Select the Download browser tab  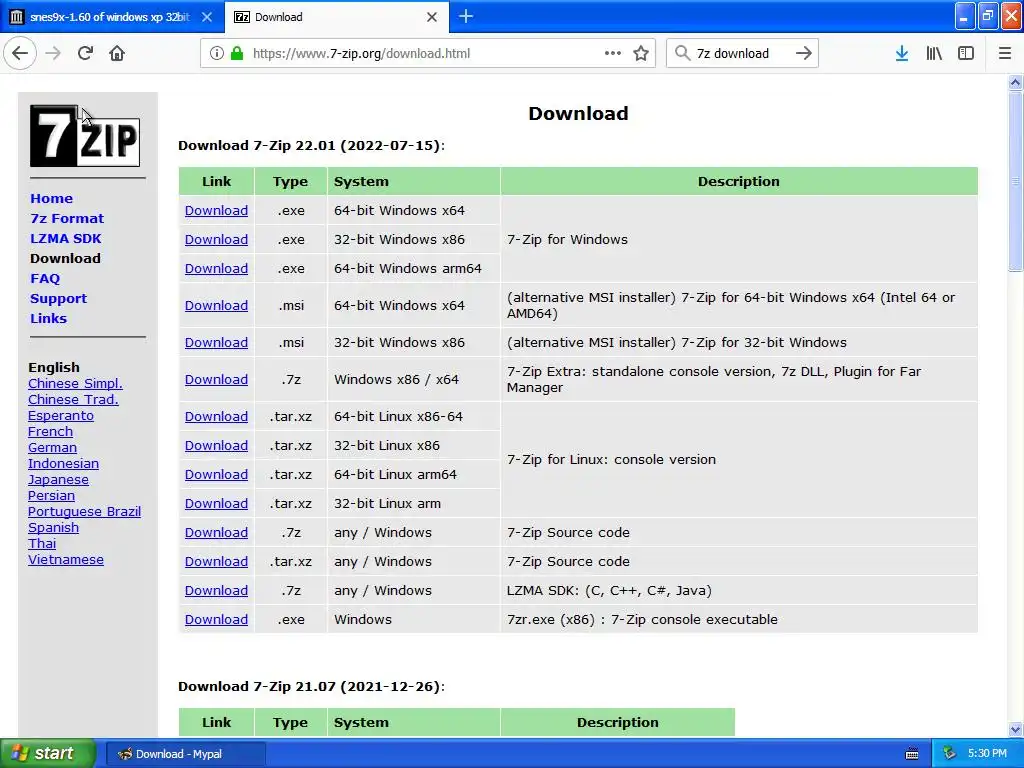337,17
